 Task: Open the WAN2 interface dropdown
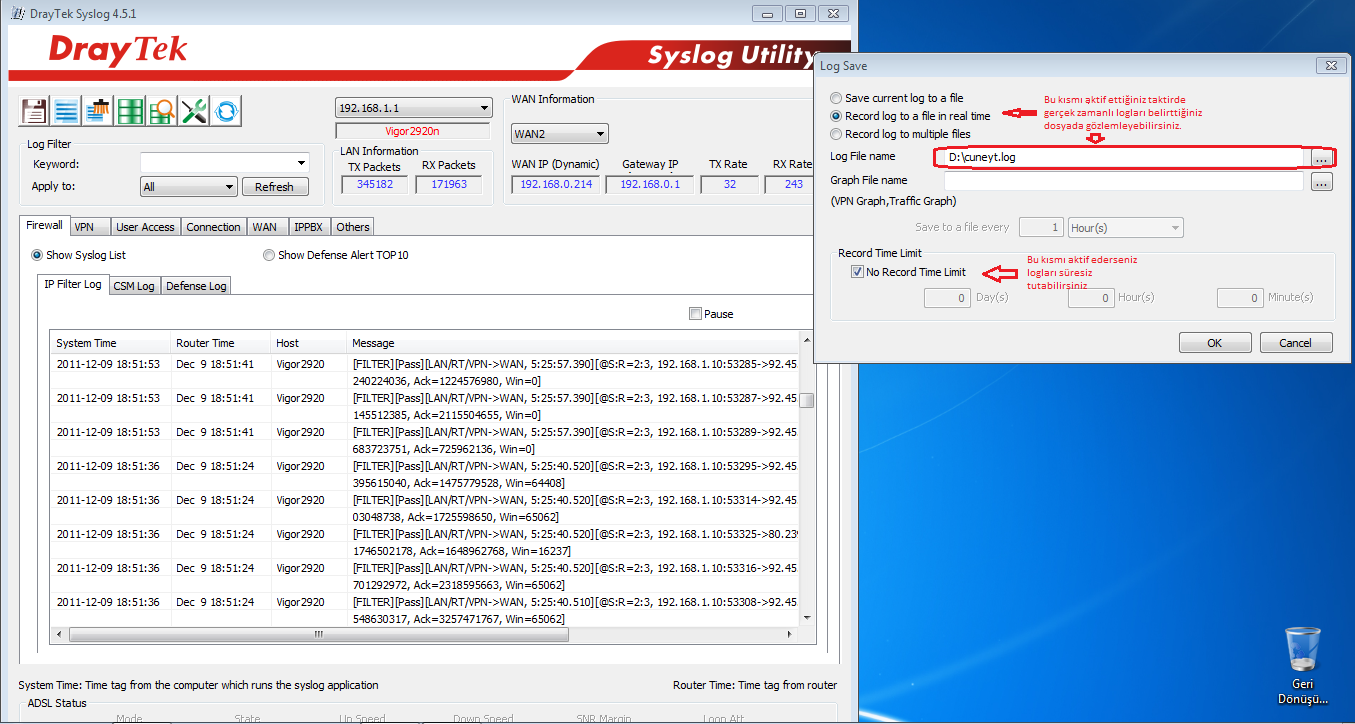click(559, 134)
